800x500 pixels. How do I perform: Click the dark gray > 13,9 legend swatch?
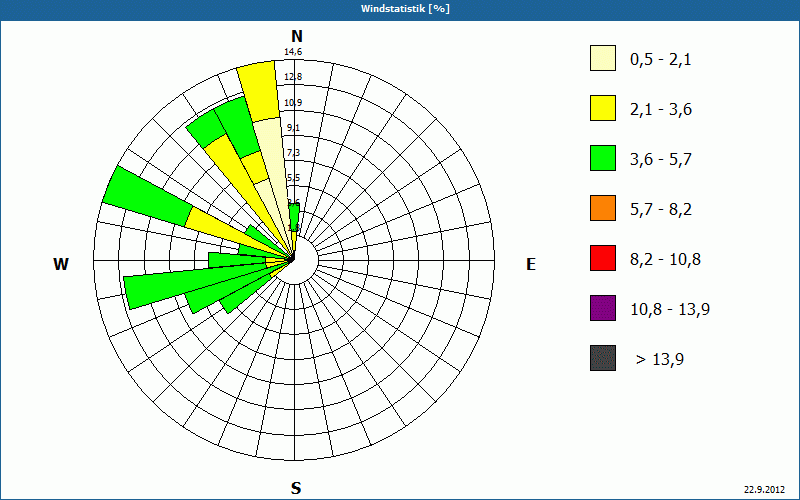pos(603,358)
